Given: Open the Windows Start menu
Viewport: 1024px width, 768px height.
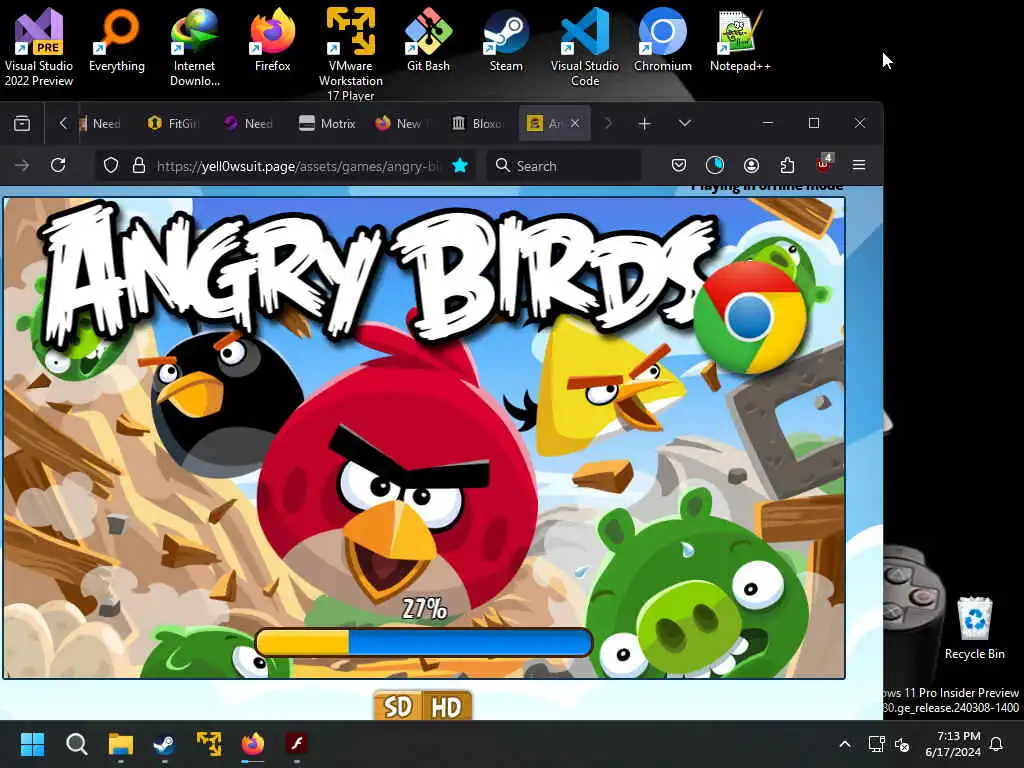Looking at the screenshot, I should click(x=32, y=744).
